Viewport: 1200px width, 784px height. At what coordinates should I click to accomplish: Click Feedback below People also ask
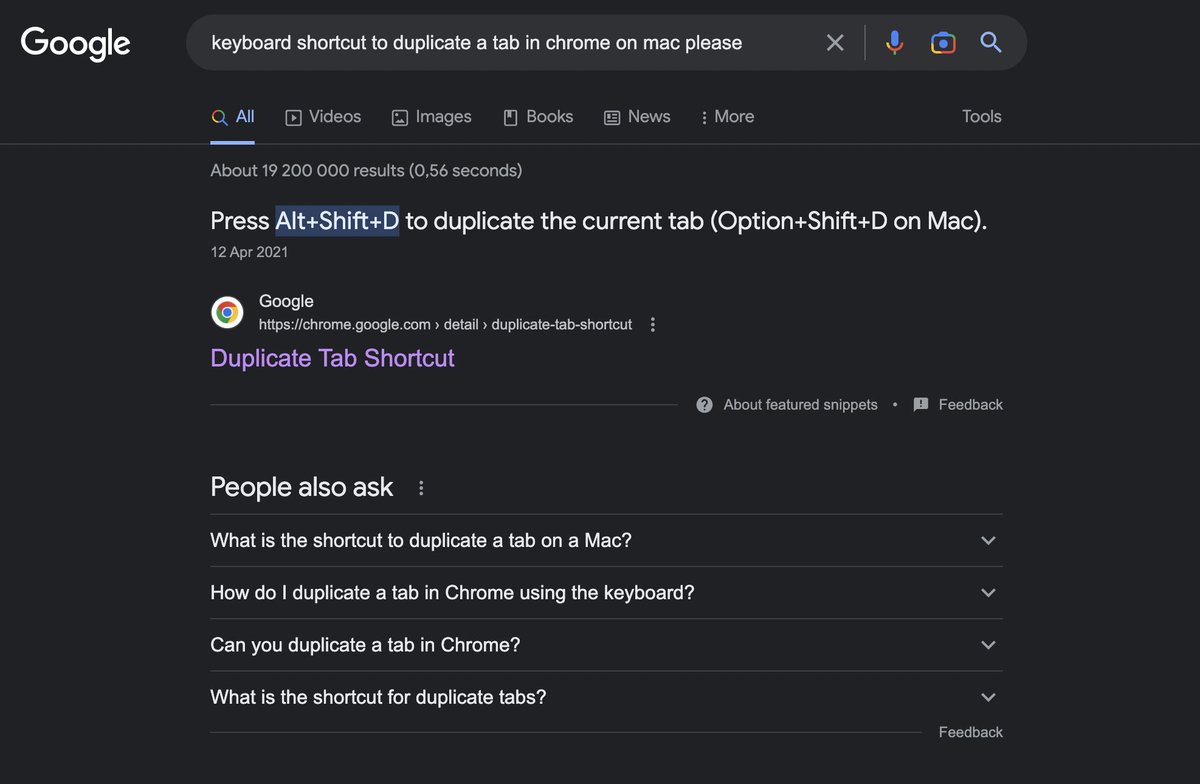970,732
